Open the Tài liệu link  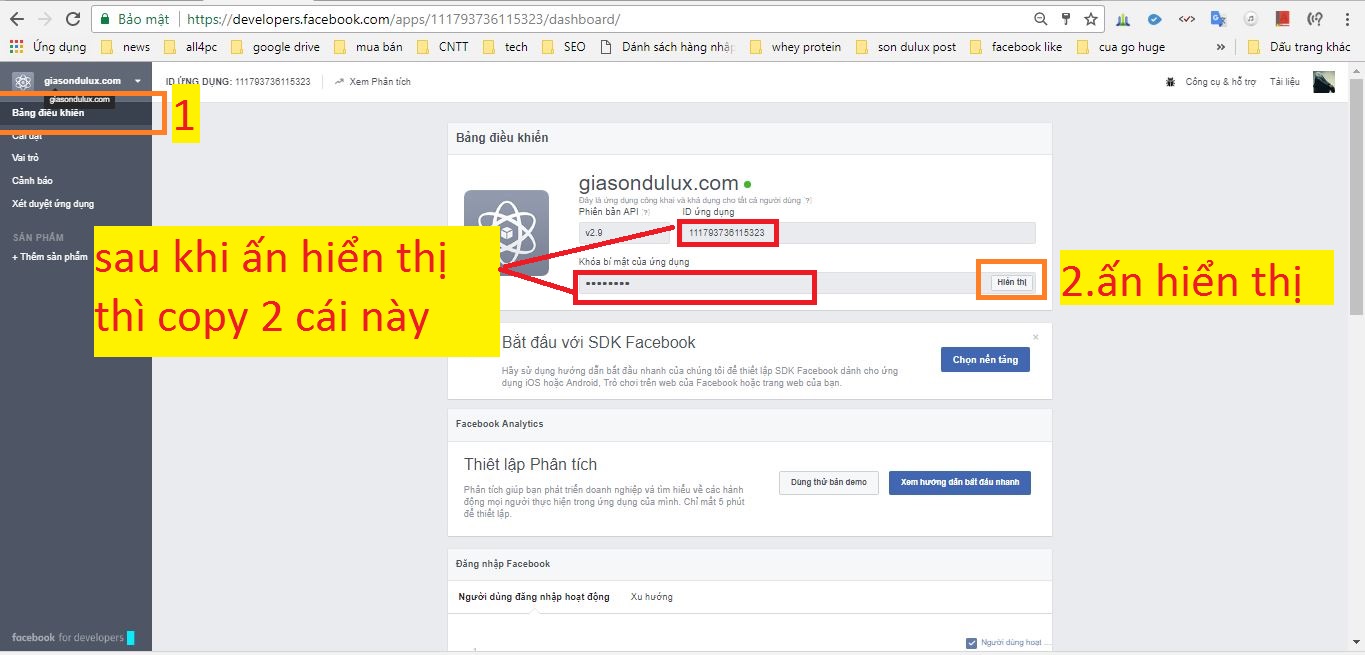pyautogui.click(x=1285, y=82)
